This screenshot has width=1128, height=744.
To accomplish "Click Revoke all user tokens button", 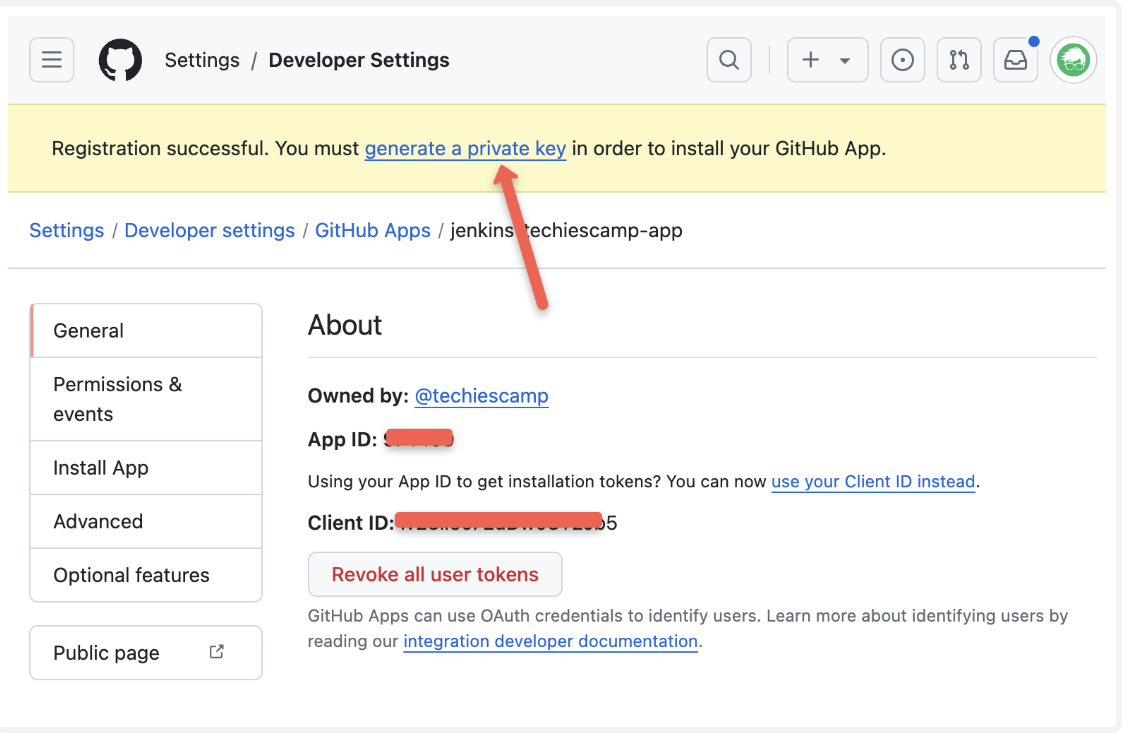I will click(435, 574).
